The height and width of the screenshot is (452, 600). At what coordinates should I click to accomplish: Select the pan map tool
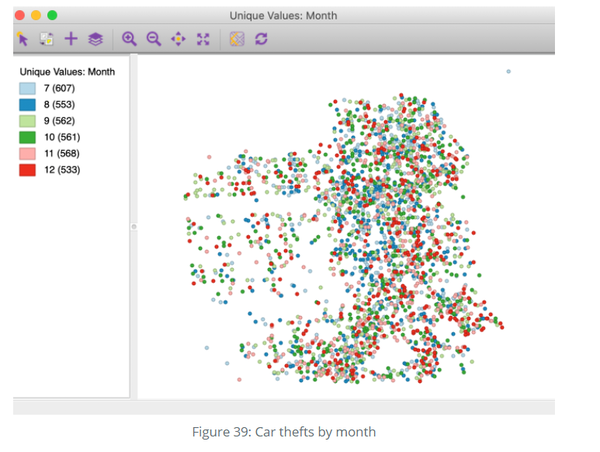178,39
